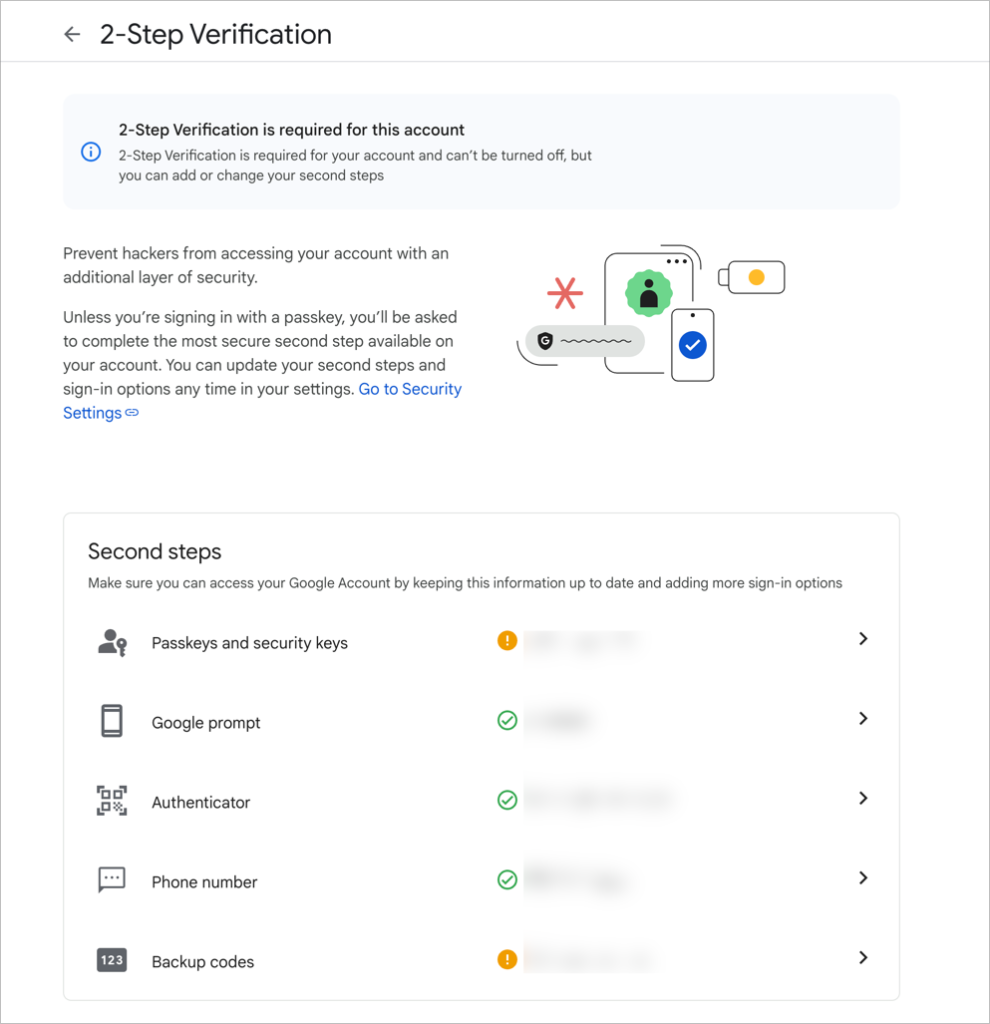The height and width of the screenshot is (1024, 990).
Task: Click the Phone number message bubble icon
Action: pyautogui.click(x=111, y=879)
